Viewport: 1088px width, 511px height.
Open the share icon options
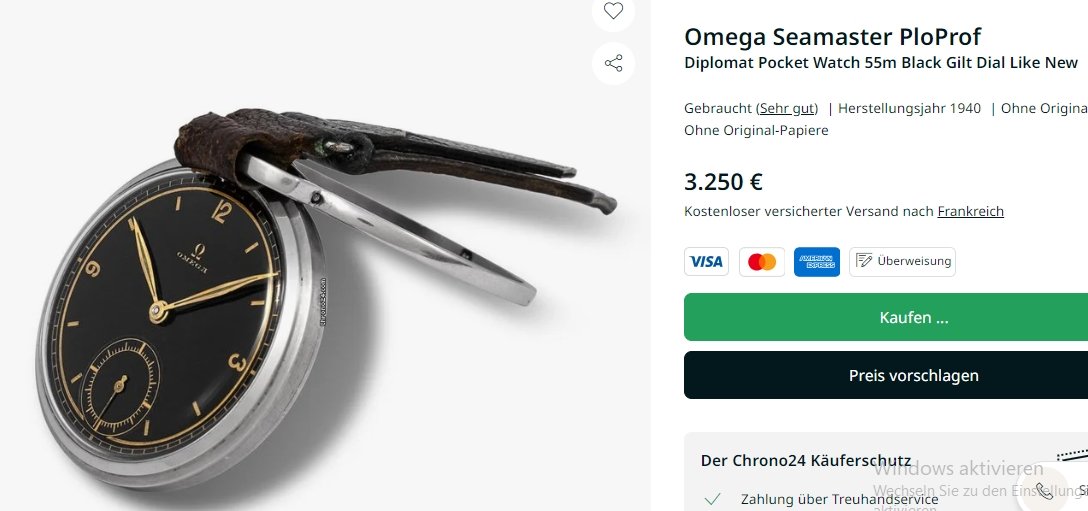[613, 64]
